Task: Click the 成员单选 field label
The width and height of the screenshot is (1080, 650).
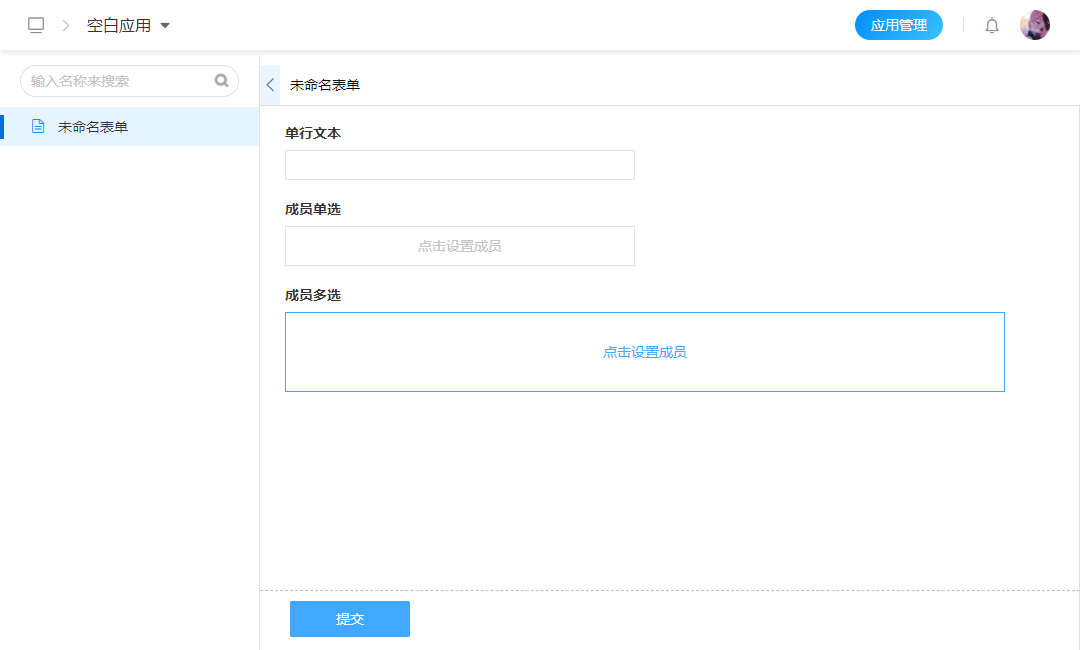Action: (313, 209)
